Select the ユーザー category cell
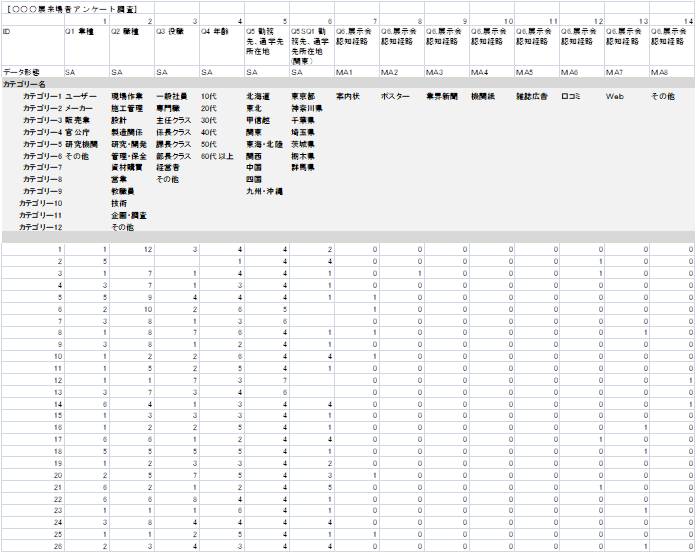Viewport: 697px width, 554px height. [82, 97]
